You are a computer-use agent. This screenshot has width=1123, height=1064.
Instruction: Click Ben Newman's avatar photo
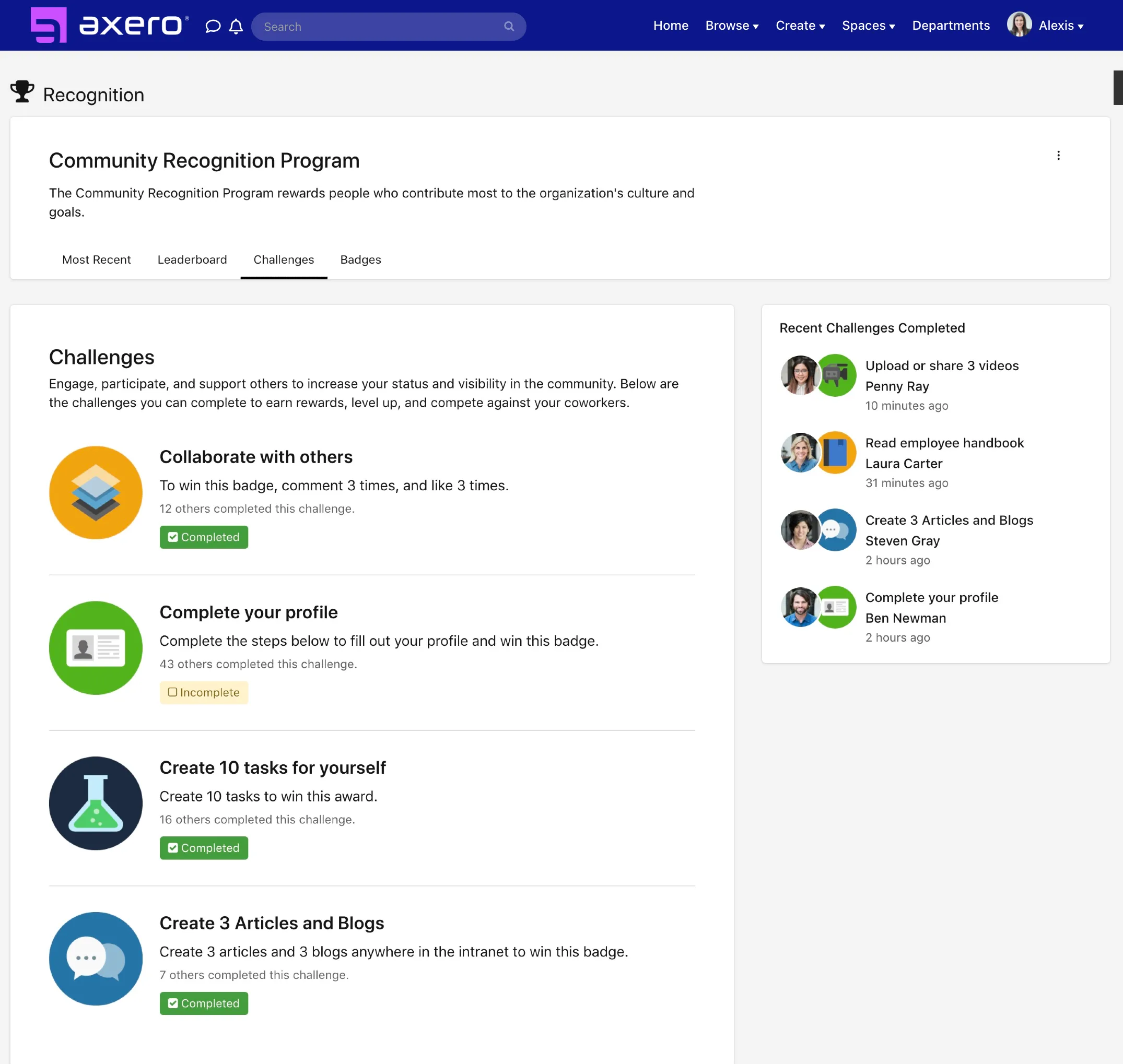pyautogui.click(x=800, y=607)
